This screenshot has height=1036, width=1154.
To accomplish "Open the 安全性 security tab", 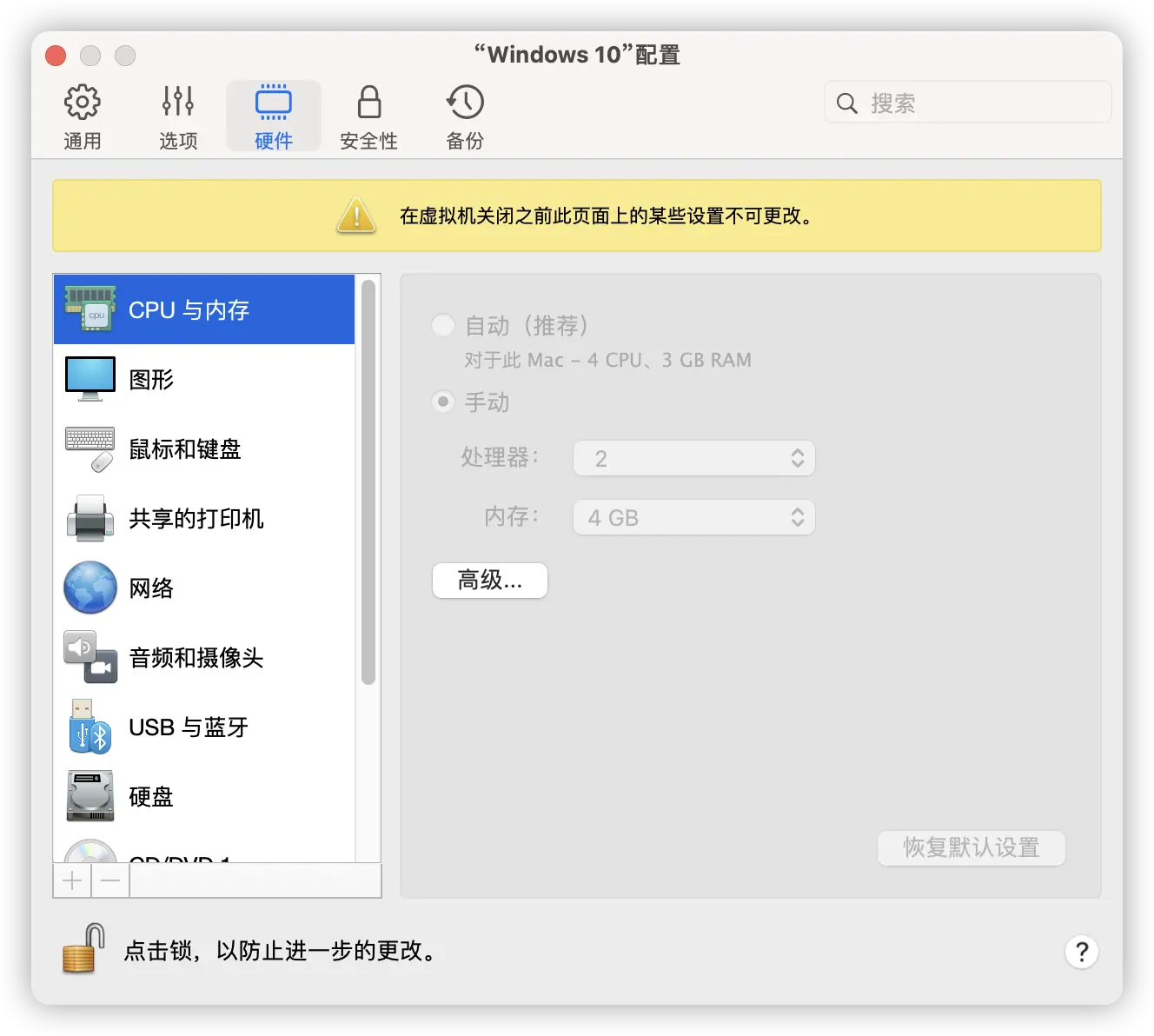I will [369, 116].
